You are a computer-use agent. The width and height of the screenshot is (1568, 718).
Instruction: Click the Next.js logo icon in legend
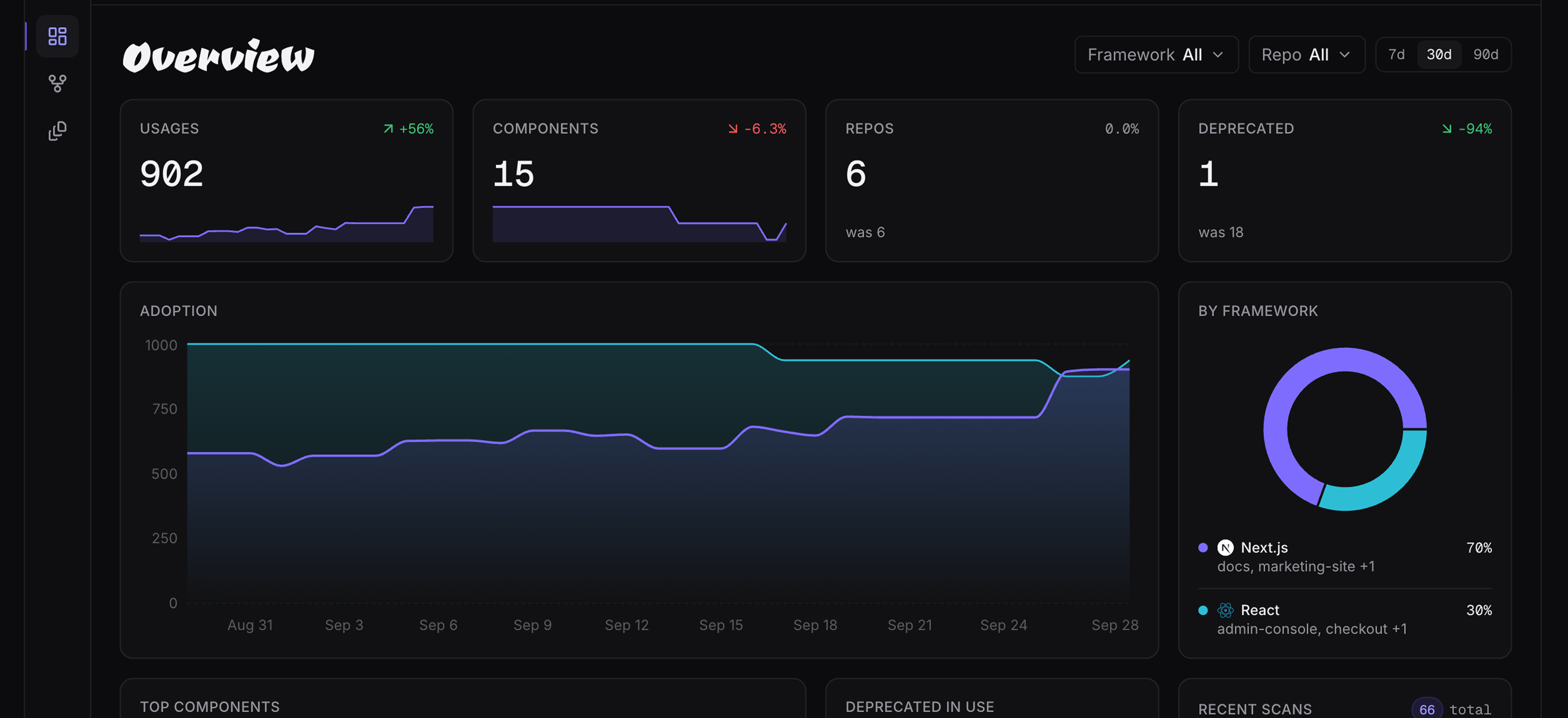(1225, 548)
